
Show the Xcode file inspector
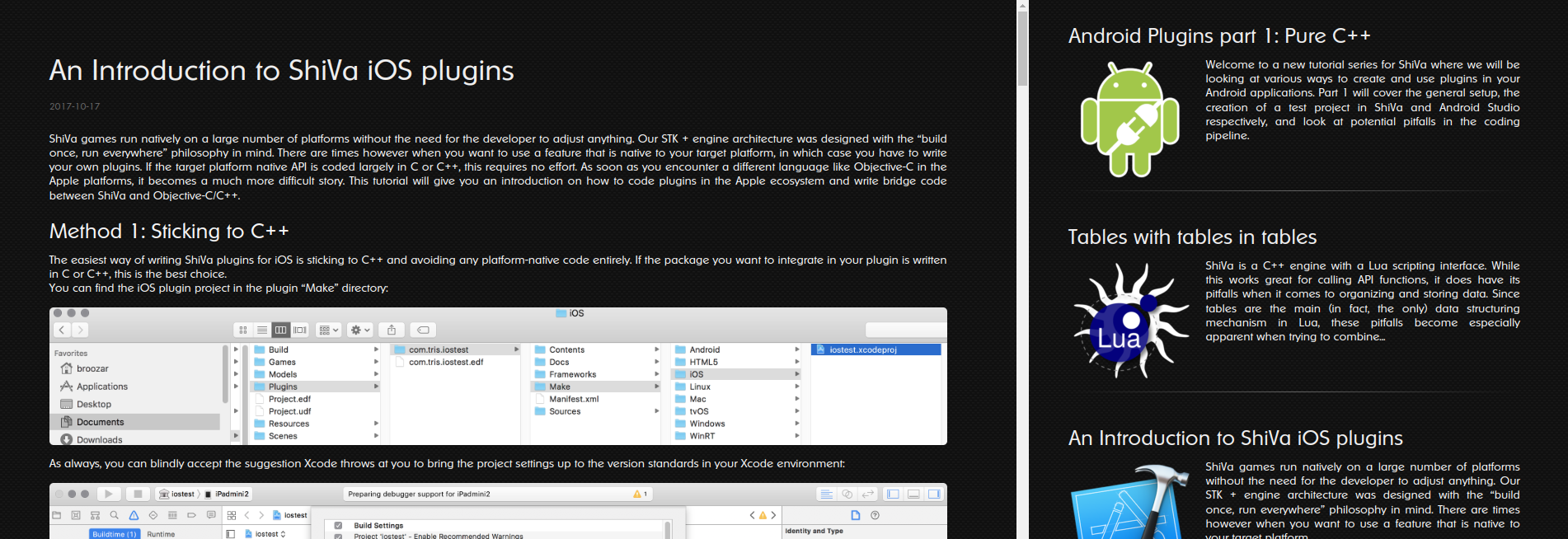pyautogui.click(x=856, y=515)
